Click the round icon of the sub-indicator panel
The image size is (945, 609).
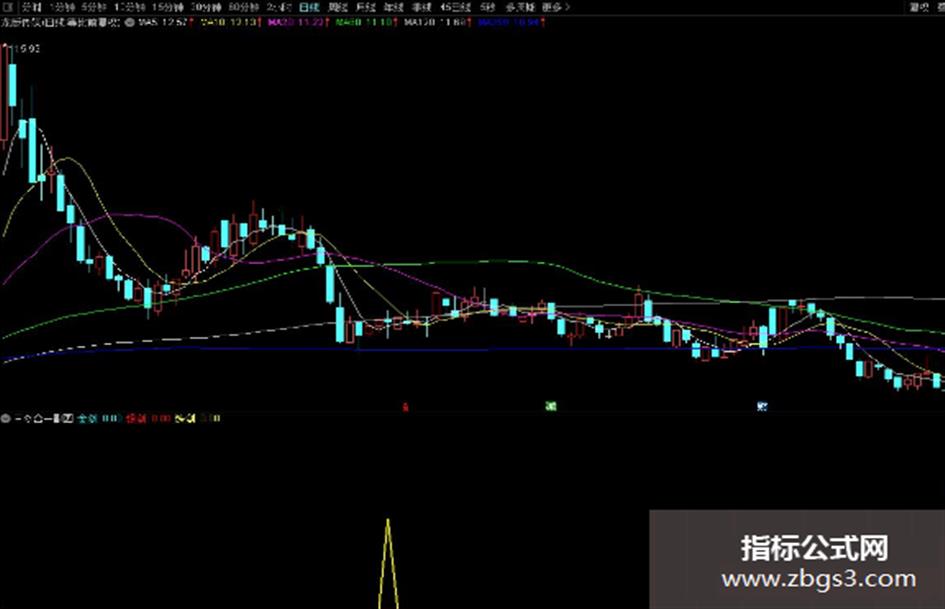pos(6,418)
